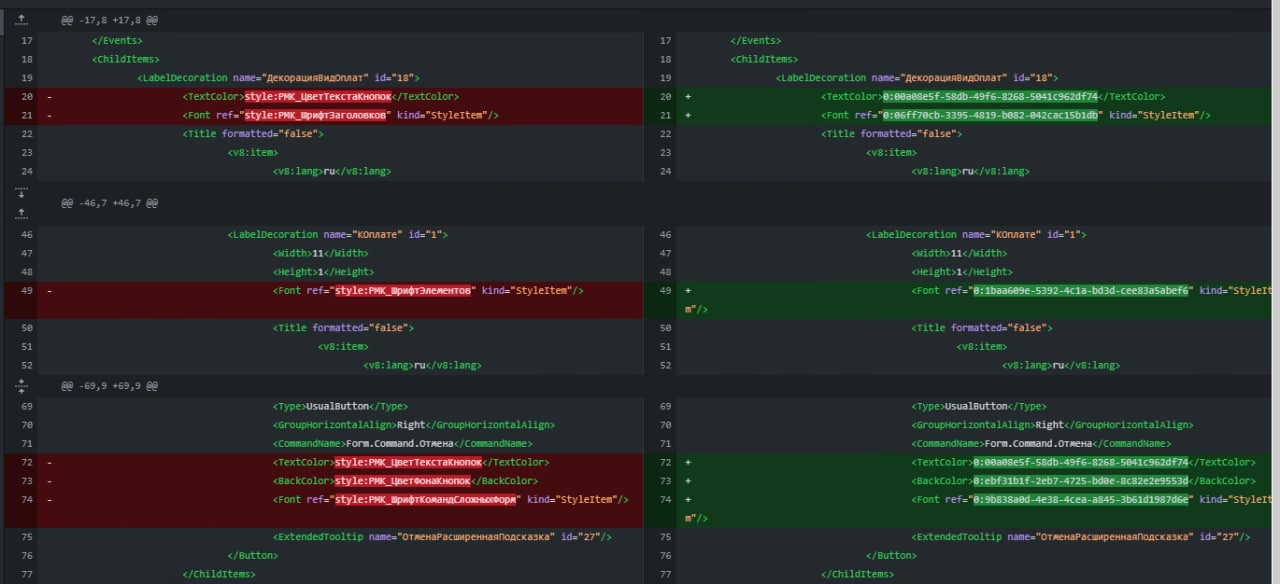Viewport: 1280px width, 584px height.
Task: Click highlighted style:РМК_ШрифтЭлементов text
Action: click(403, 291)
